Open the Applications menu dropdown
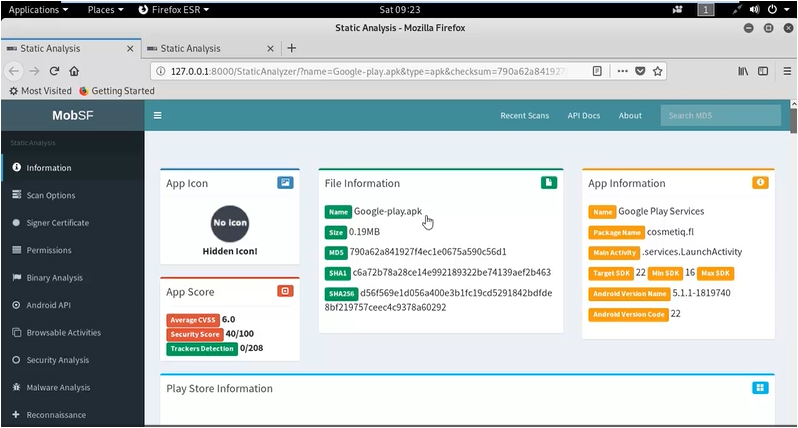This screenshot has width=798, height=428. coord(38,9)
